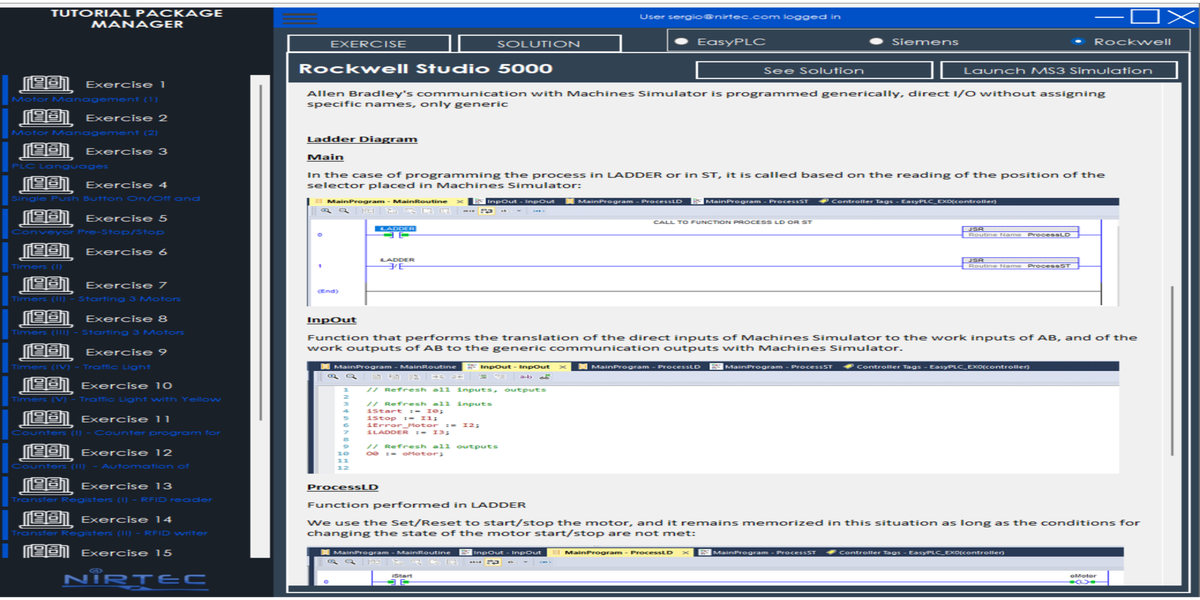Click the content area vertical scrollbar
Viewport: 1200px width, 600px height.
click(x=1170, y=370)
